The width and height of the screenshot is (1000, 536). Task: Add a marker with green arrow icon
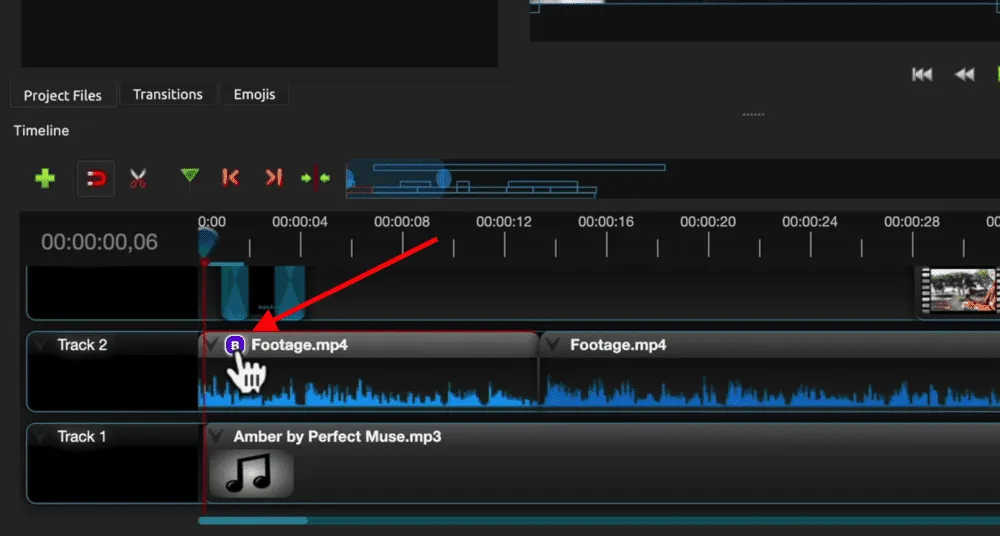(x=190, y=177)
